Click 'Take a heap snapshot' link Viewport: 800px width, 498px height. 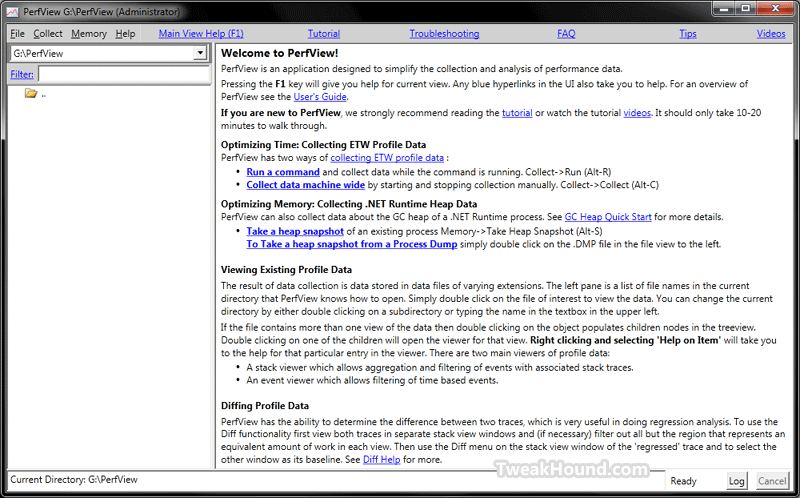[x=295, y=231]
